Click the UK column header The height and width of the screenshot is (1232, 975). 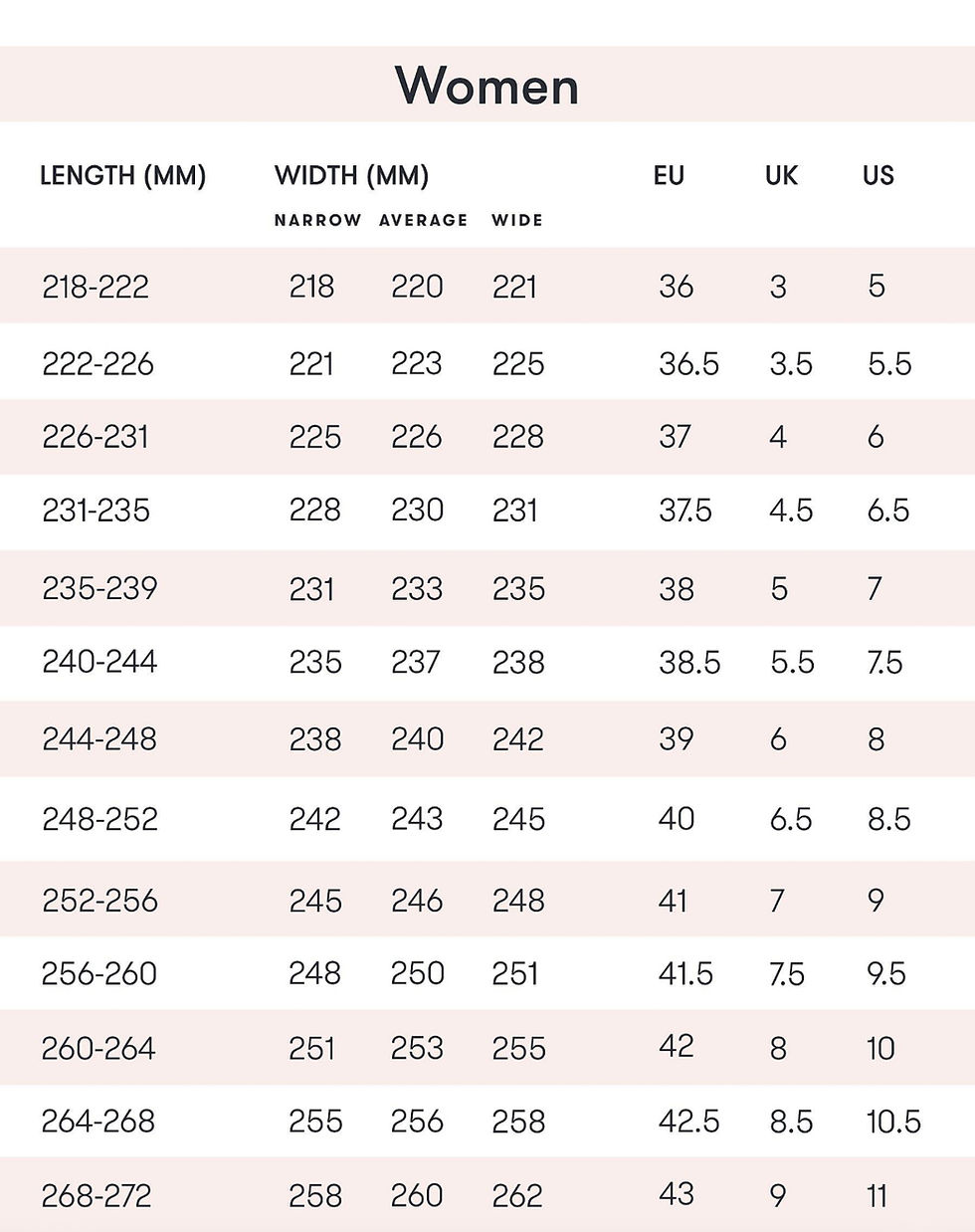781,176
